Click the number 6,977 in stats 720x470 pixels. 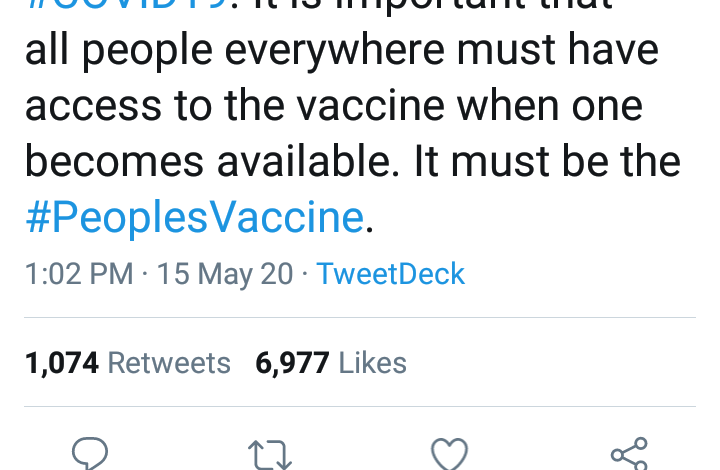pos(292,362)
